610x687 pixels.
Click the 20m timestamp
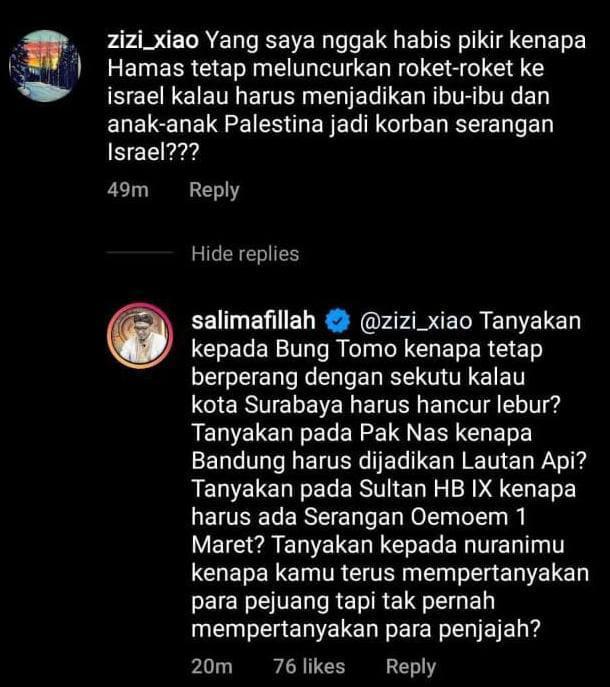(212, 666)
